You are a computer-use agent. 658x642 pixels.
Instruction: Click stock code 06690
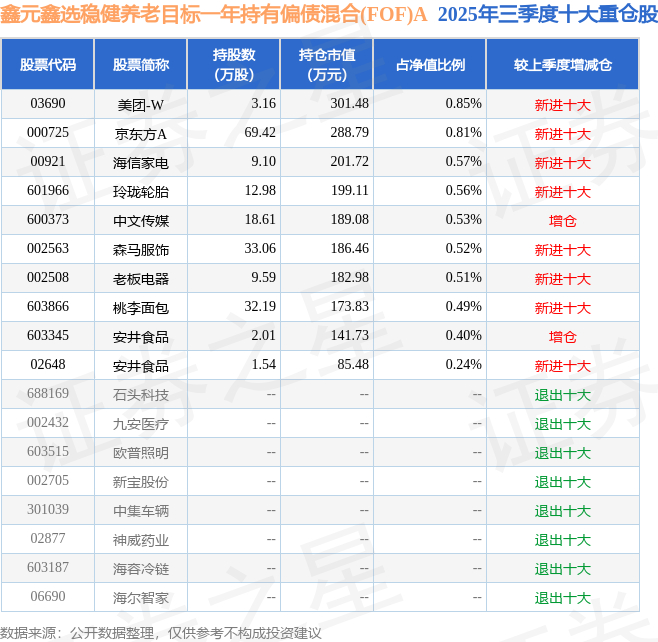(x=48, y=596)
